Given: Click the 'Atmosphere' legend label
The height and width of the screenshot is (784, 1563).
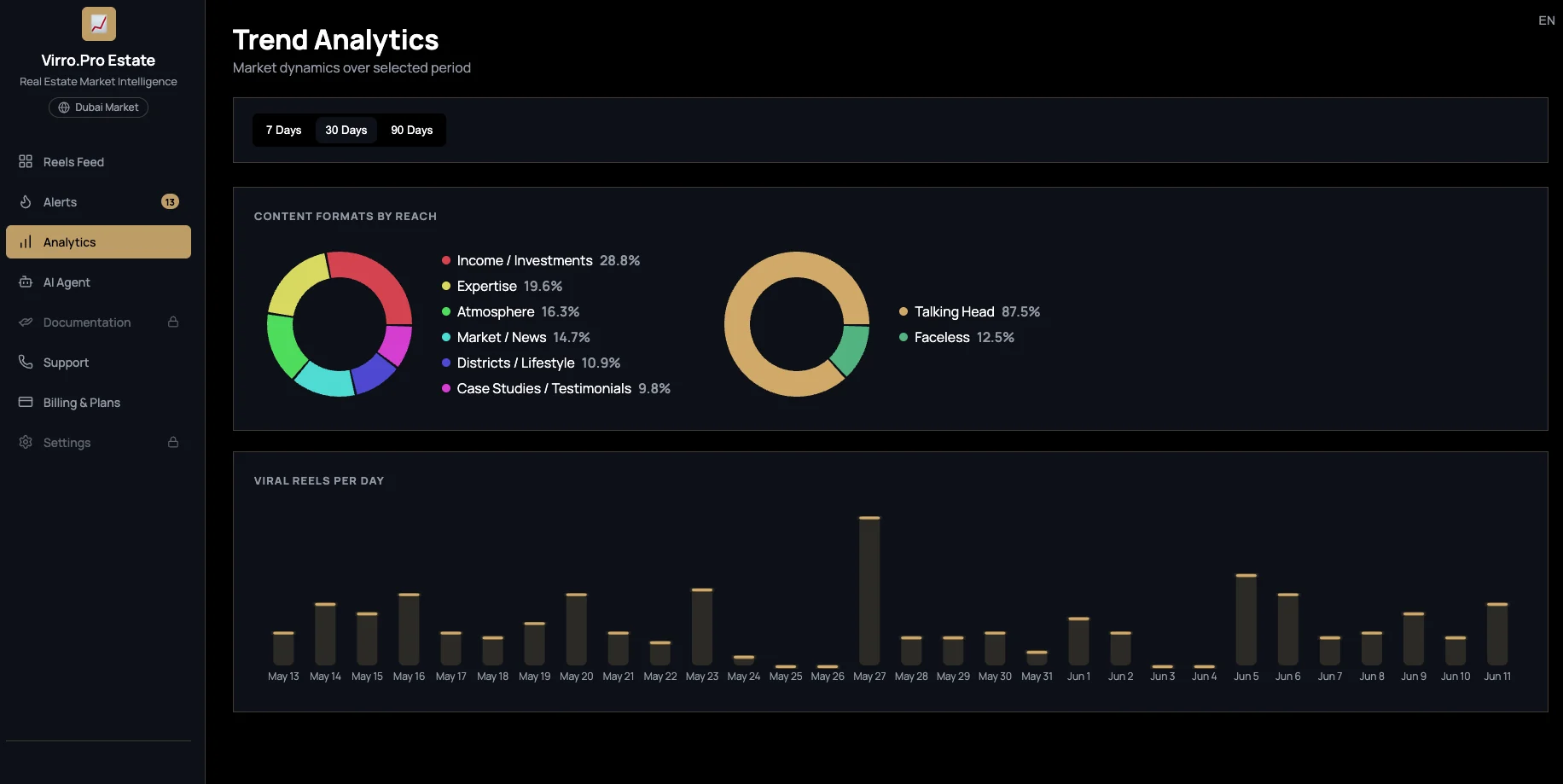Looking at the screenshot, I should click(496, 311).
